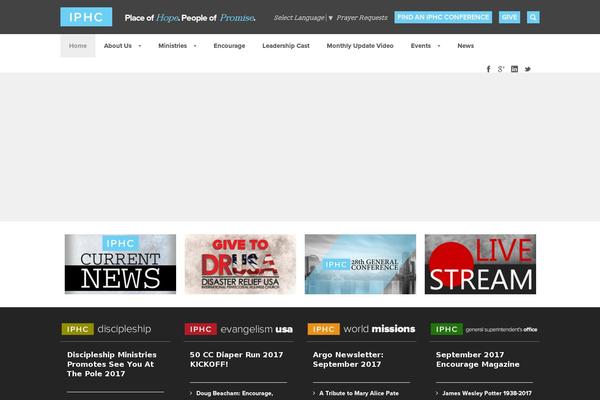Viewport: 600px width, 400px height.
Task: Click the IPHC logo in the header
Action: [86, 17]
